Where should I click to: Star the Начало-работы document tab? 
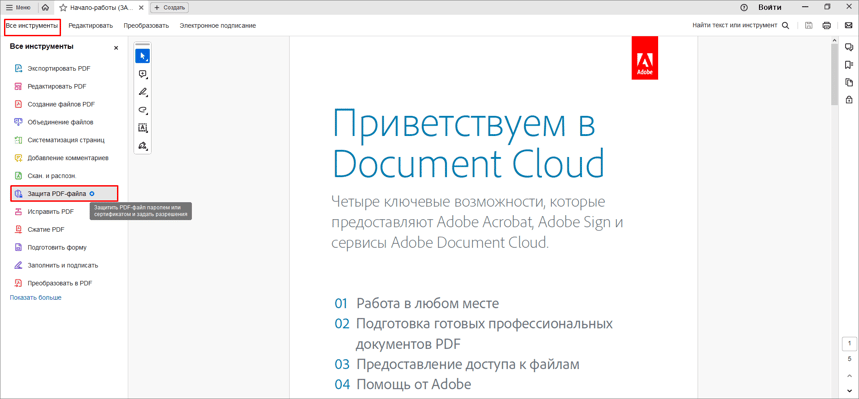click(x=63, y=8)
